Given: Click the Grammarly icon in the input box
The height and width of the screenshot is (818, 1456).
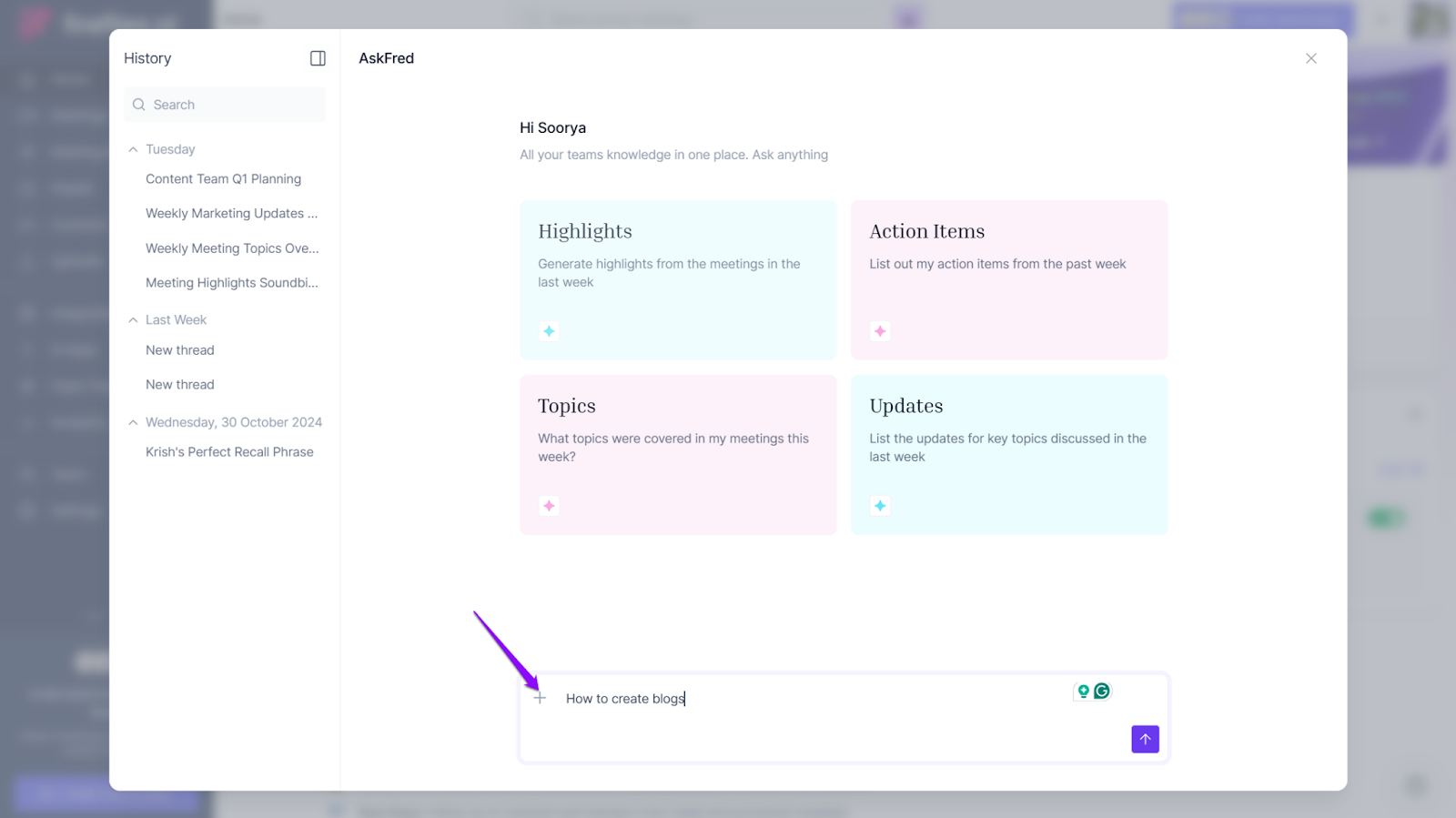Looking at the screenshot, I should coord(1102,692).
